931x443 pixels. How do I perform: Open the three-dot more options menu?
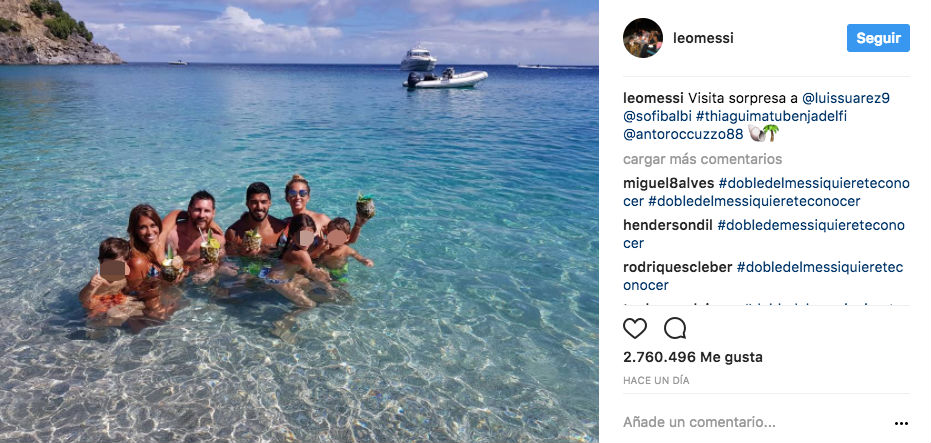pos(902,423)
